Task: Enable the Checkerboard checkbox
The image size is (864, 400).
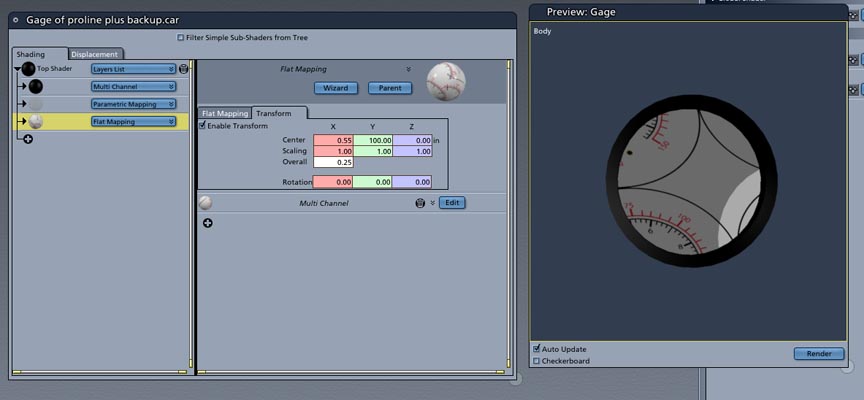Action: pos(537,361)
